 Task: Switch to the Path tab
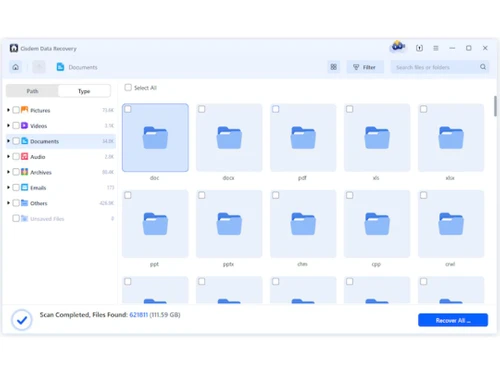32,91
